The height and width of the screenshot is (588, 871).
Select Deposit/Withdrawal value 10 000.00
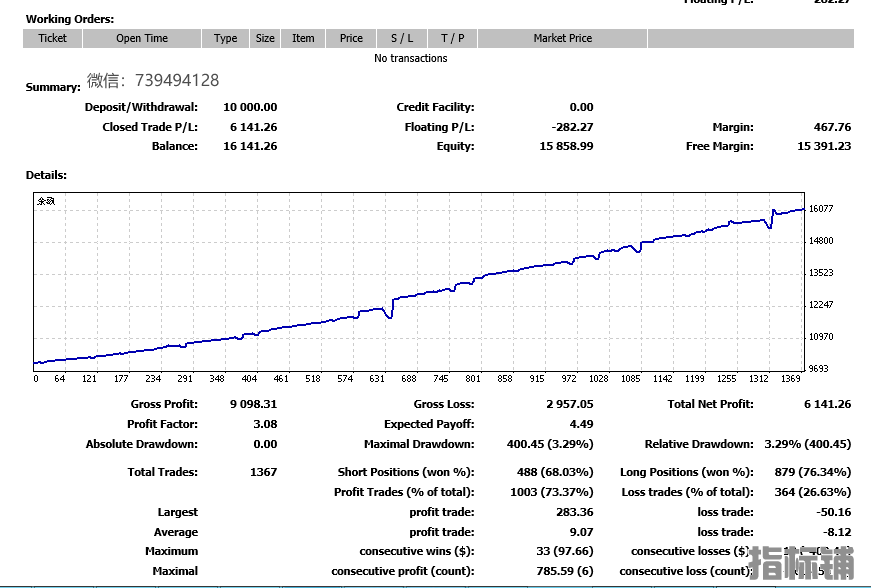coord(250,107)
